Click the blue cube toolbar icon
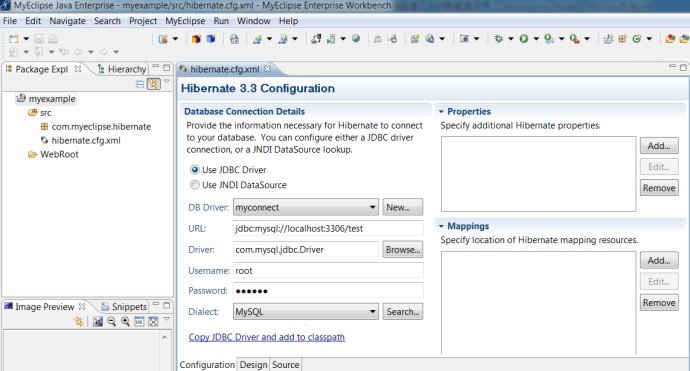 (211, 39)
